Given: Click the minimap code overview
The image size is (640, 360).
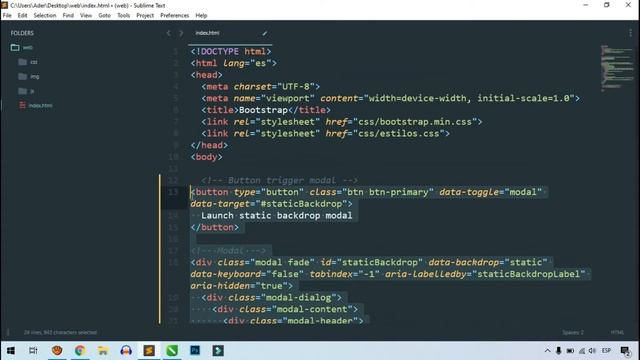Looking at the screenshot, I should pos(617,67).
